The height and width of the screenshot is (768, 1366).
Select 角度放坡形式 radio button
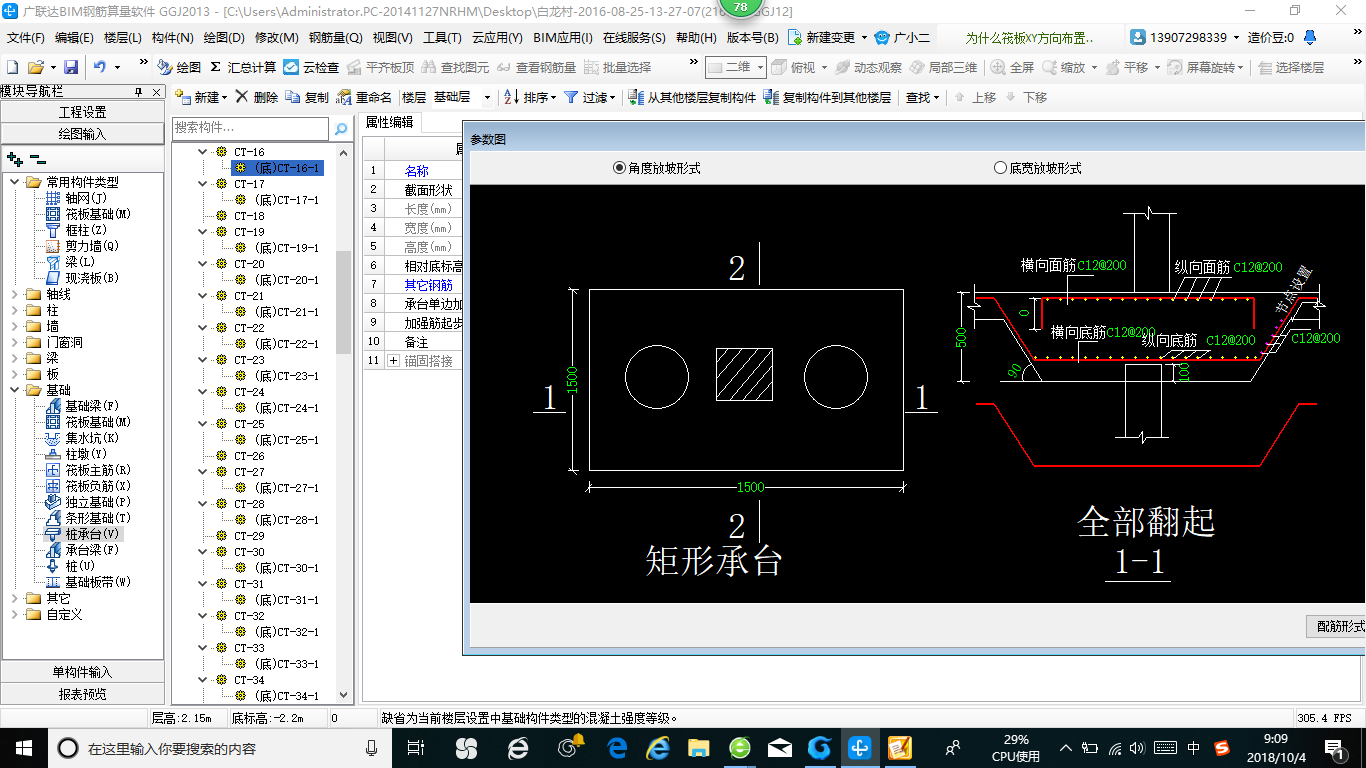(656, 168)
